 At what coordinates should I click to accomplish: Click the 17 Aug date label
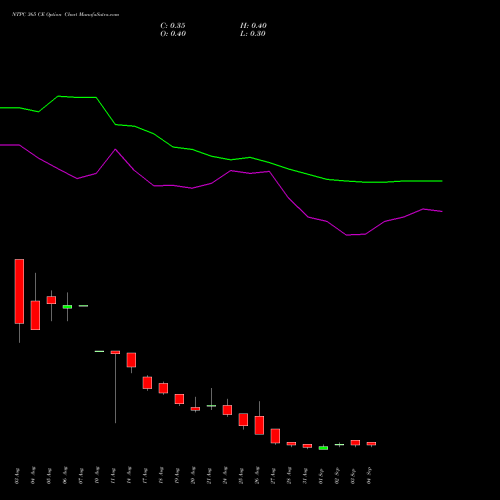pyautogui.click(x=145, y=476)
